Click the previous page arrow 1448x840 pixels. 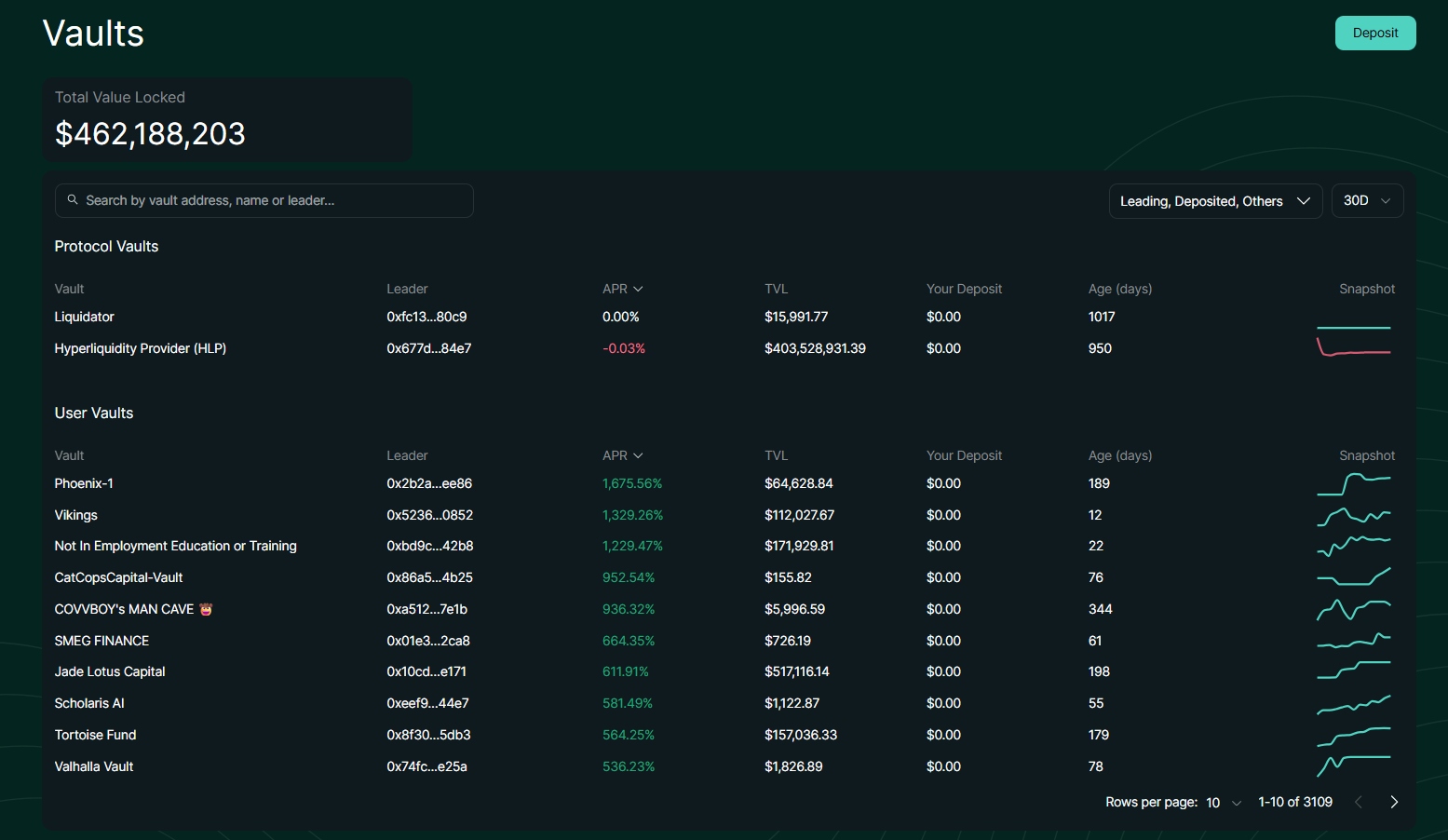1358,801
